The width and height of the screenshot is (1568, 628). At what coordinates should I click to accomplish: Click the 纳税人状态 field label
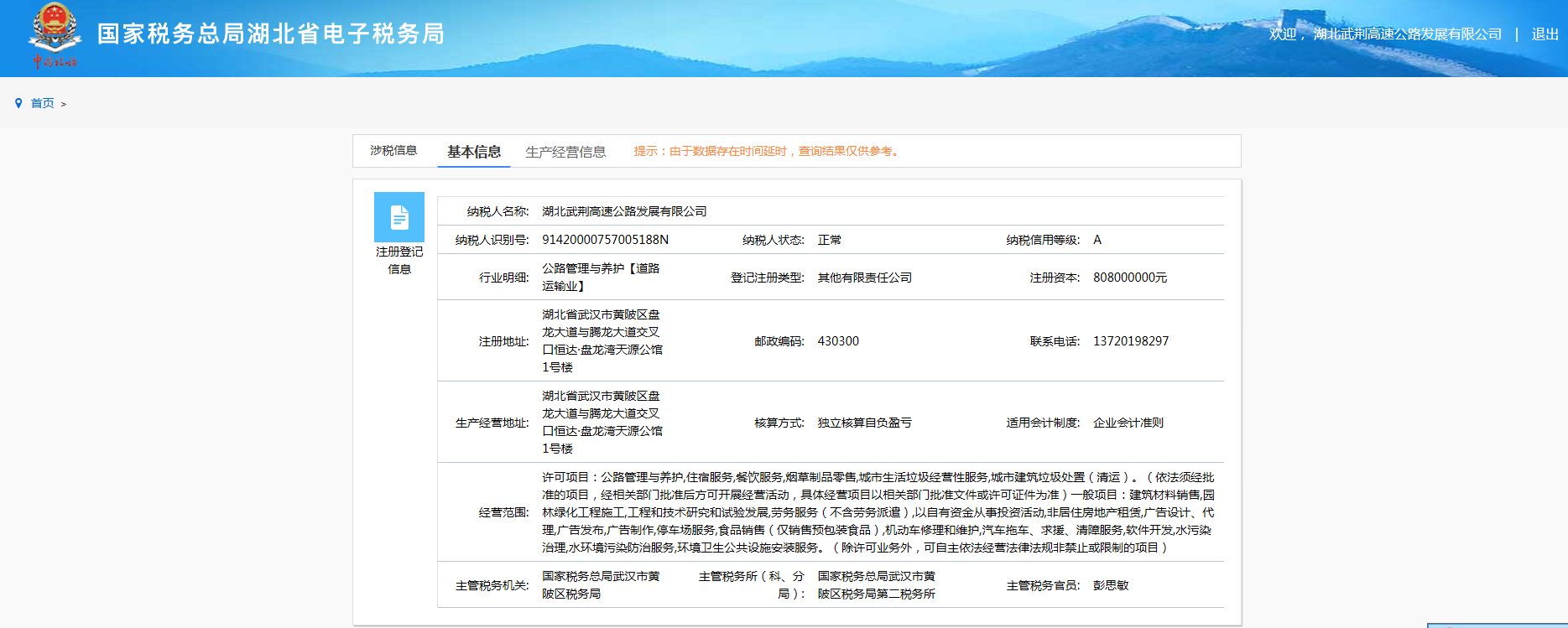tap(774, 240)
